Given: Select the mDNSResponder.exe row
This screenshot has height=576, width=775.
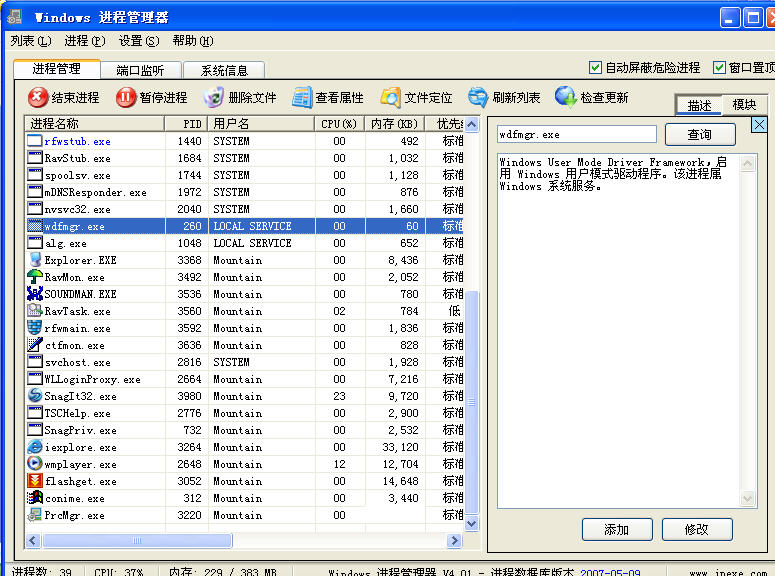Looking at the screenshot, I should (244, 192).
